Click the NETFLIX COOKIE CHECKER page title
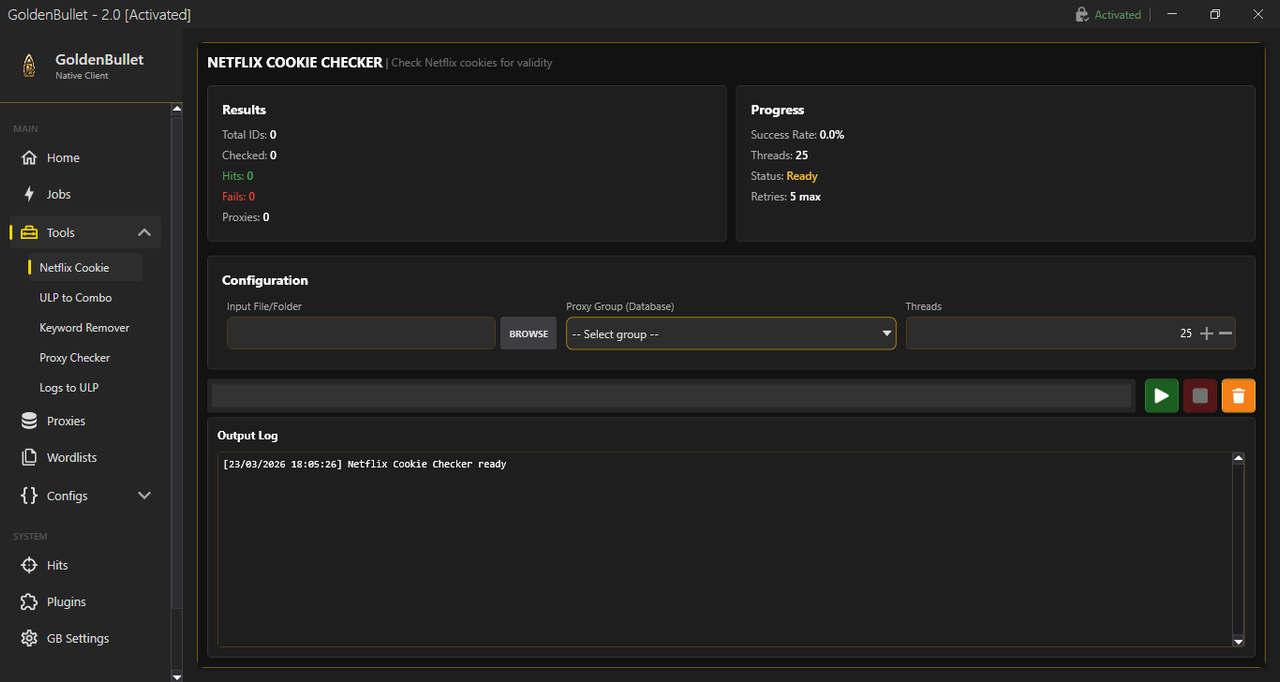This screenshot has width=1280, height=682. (295, 62)
